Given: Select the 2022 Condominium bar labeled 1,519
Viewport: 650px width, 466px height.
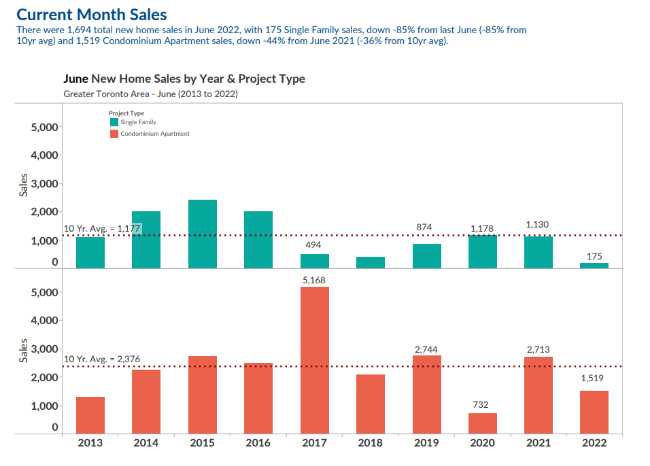Looking at the screenshot, I should pos(594,412).
